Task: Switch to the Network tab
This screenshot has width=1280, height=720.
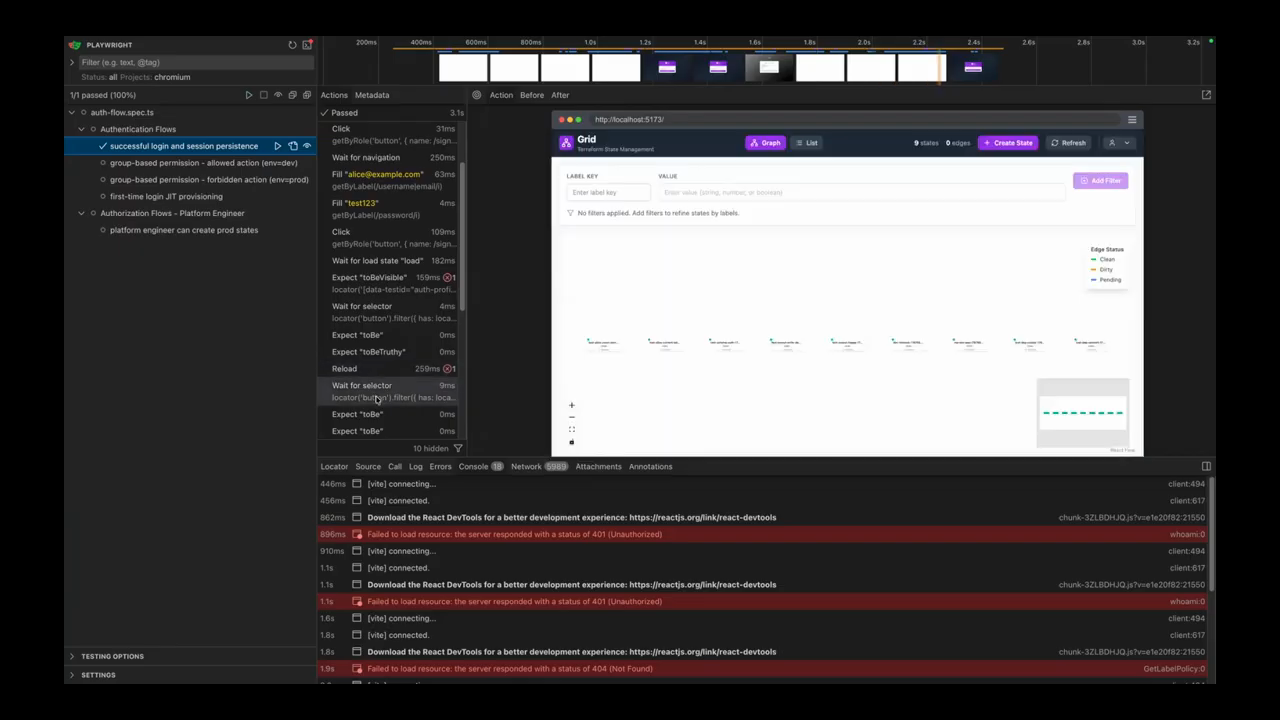Action: pos(526,466)
